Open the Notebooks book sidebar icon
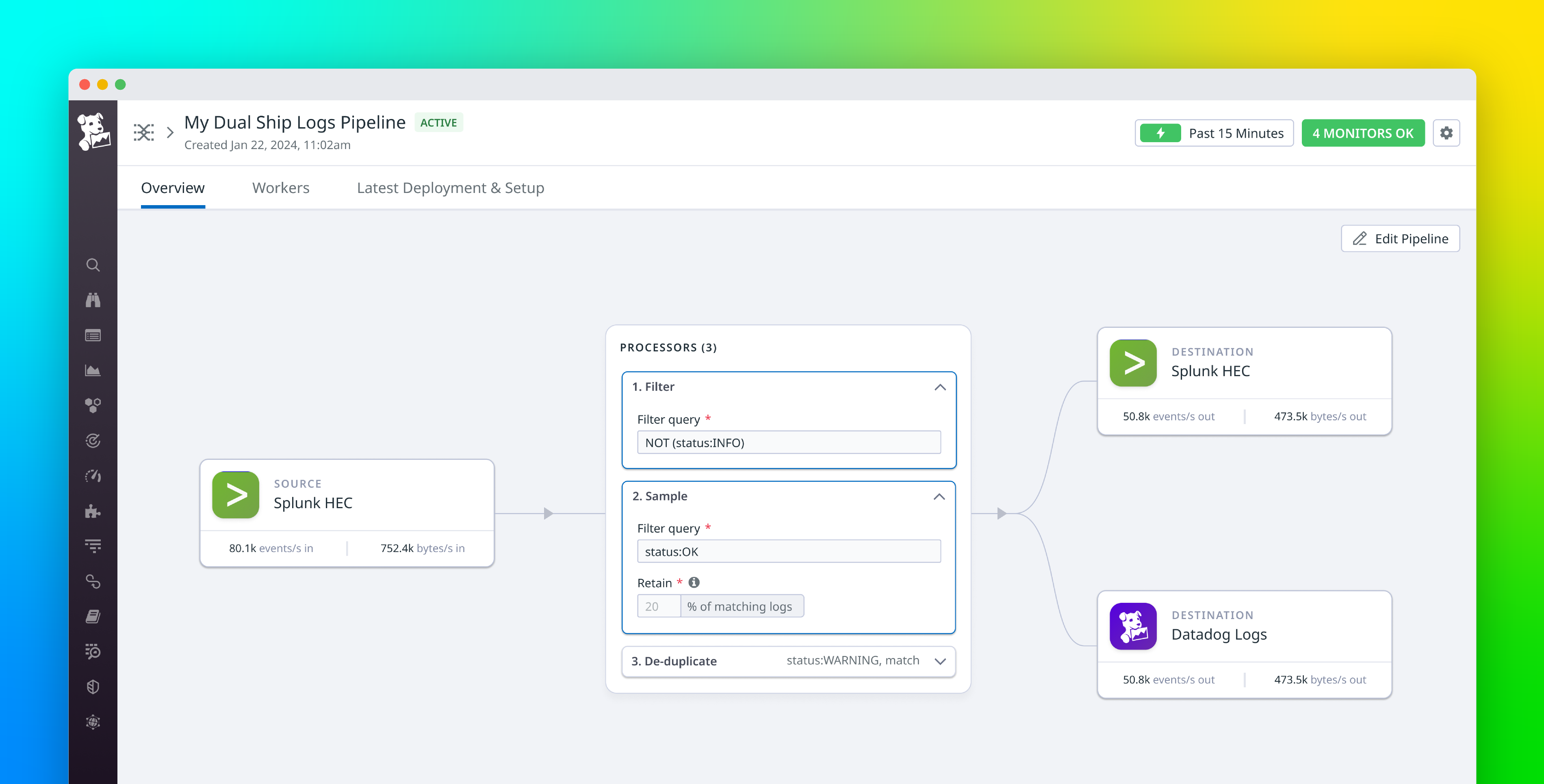The height and width of the screenshot is (784, 1544). pos(93,616)
